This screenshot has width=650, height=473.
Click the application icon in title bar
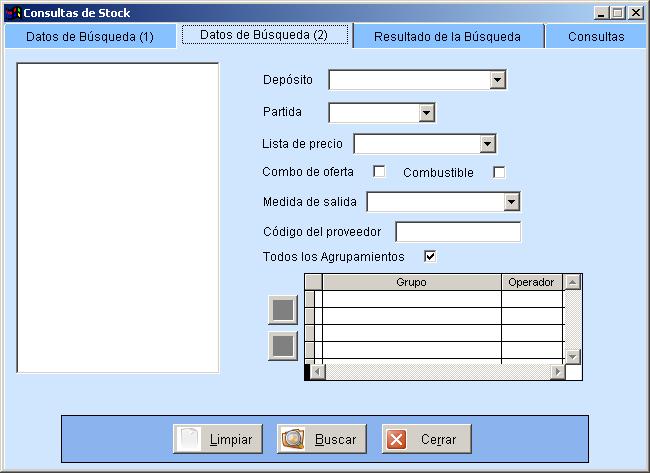[x=12, y=13]
